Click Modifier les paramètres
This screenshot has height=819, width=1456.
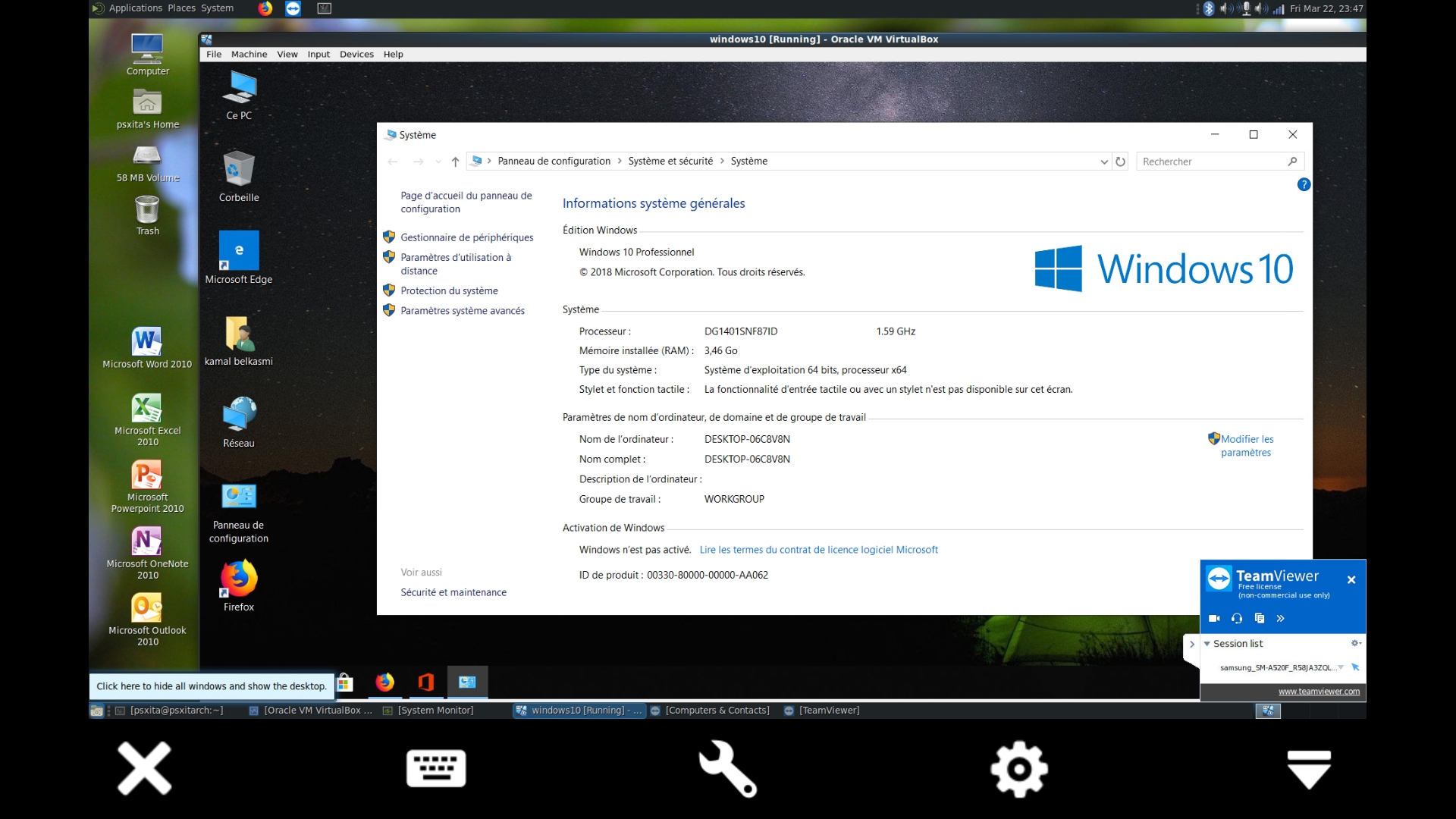pos(1247,446)
